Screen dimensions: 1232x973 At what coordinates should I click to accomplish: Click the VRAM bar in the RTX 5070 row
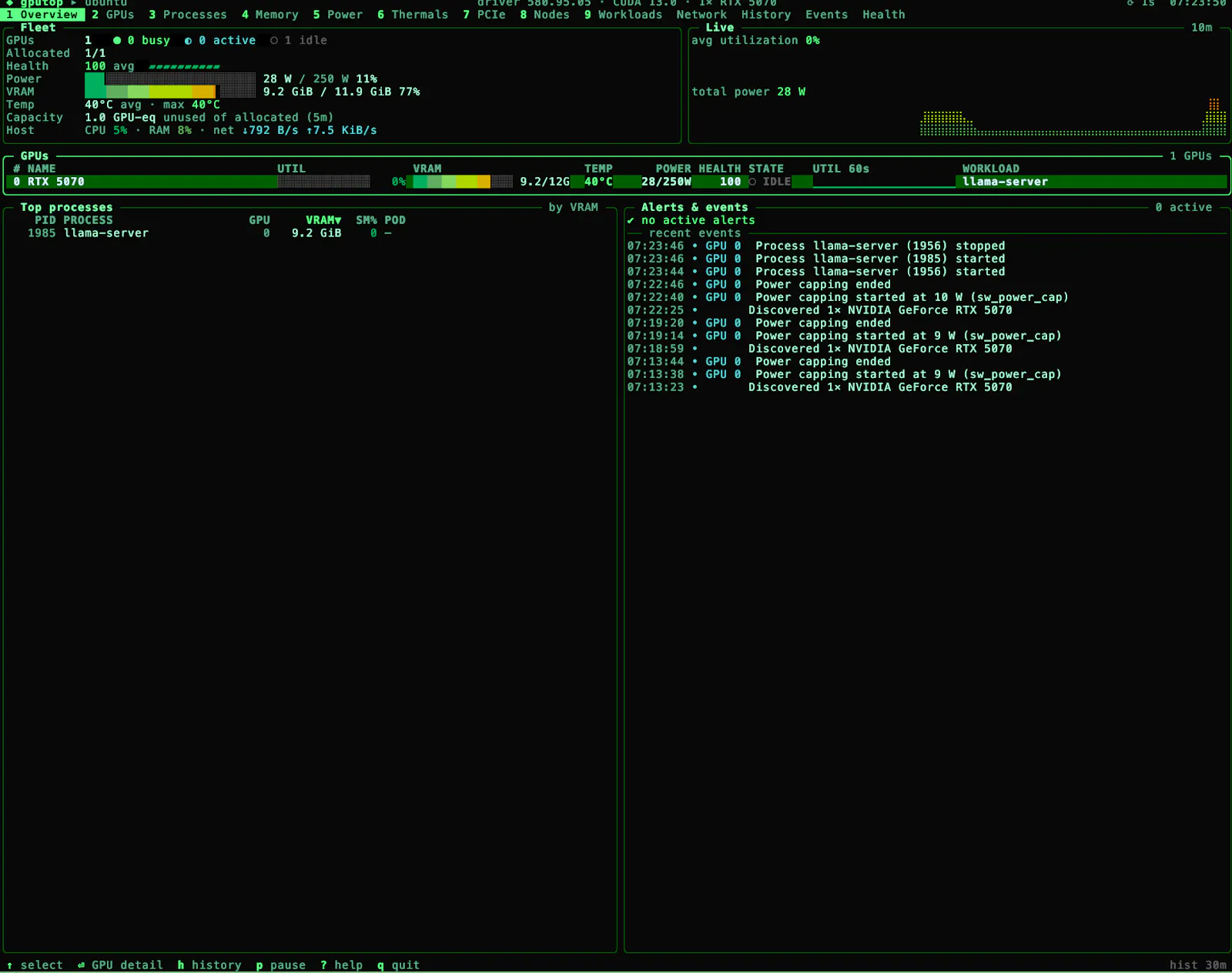[x=463, y=182]
